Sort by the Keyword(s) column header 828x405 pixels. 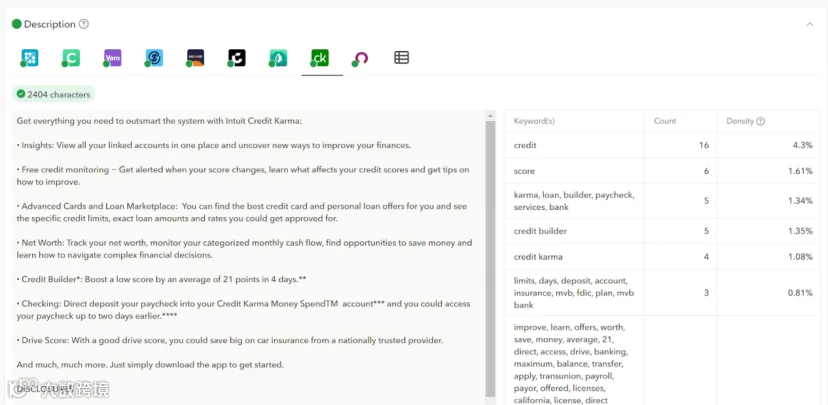pos(534,121)
